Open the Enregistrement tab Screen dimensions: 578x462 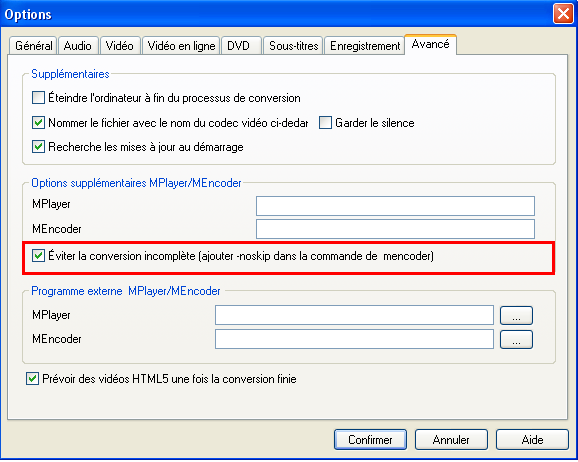[x=364, y=46]
